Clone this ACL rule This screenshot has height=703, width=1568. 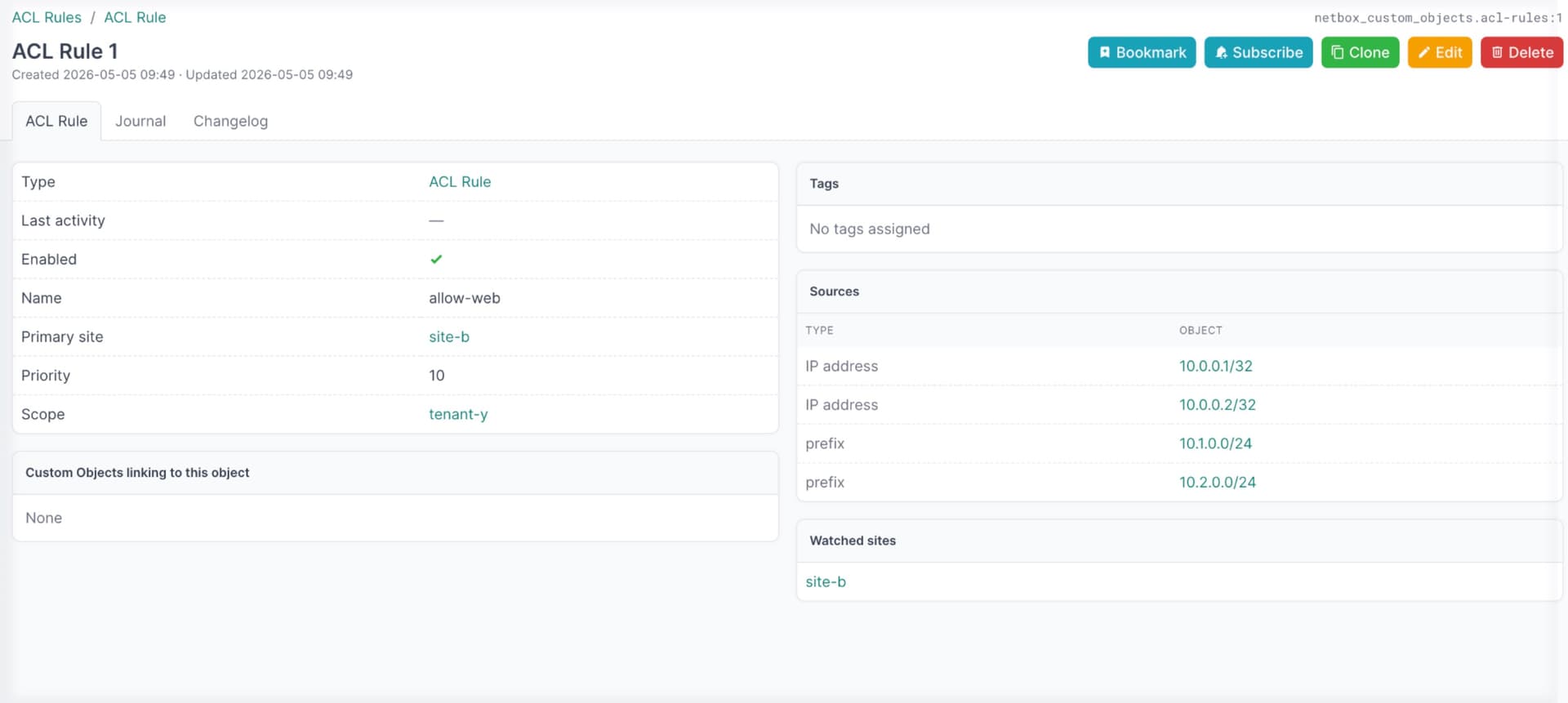1360,52
